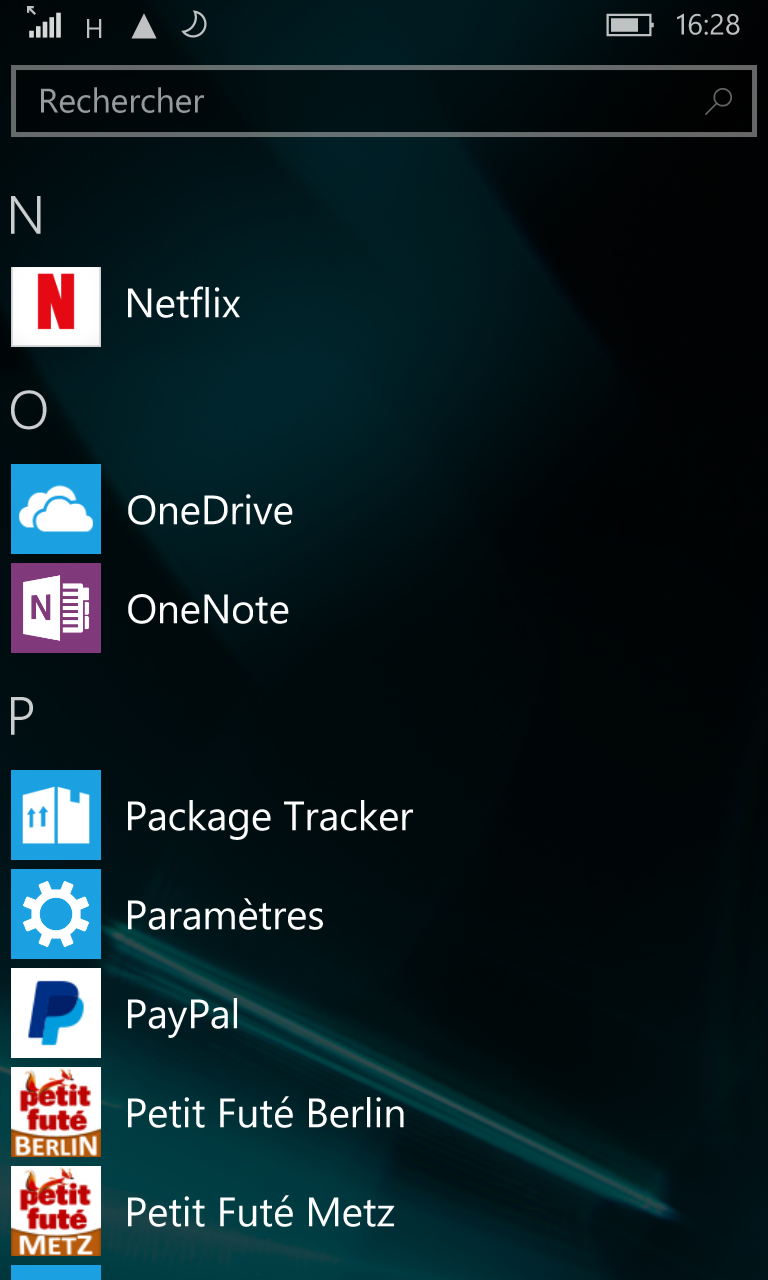The width and height of the screenshot is (768, 1280).
Task: Tap the purple OneNote icon
Action: point(56,608)
